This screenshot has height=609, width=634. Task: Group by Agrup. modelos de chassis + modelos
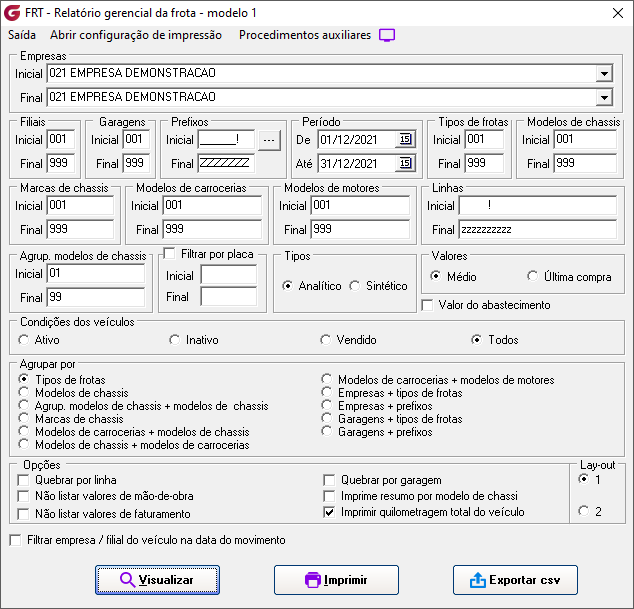(24, 405)
